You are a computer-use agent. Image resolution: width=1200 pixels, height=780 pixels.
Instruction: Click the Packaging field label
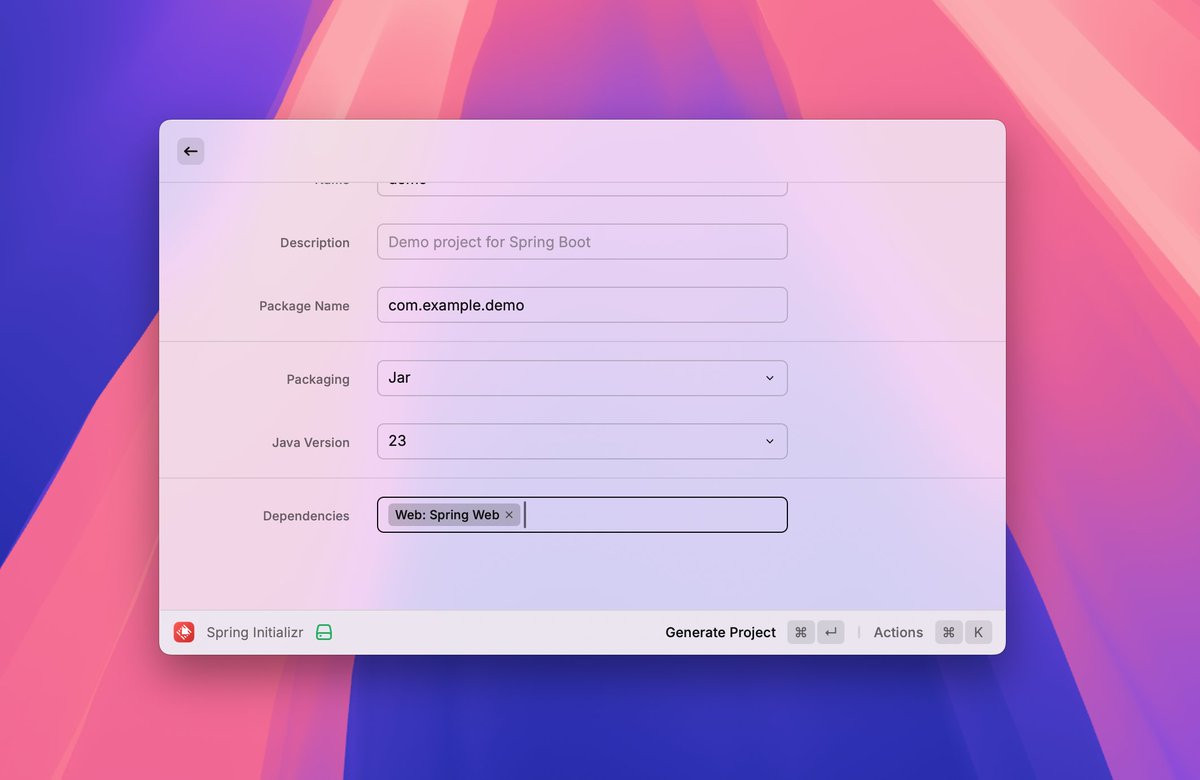coord(318,379)
